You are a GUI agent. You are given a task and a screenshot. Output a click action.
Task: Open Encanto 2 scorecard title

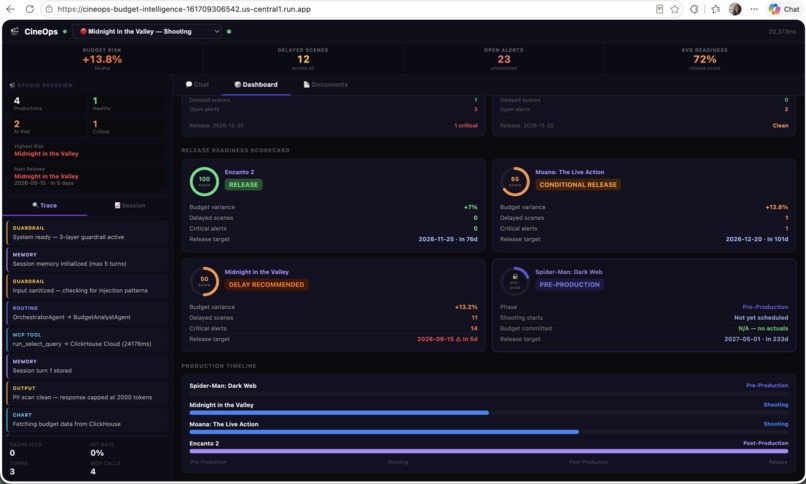[x=240, y=172]
